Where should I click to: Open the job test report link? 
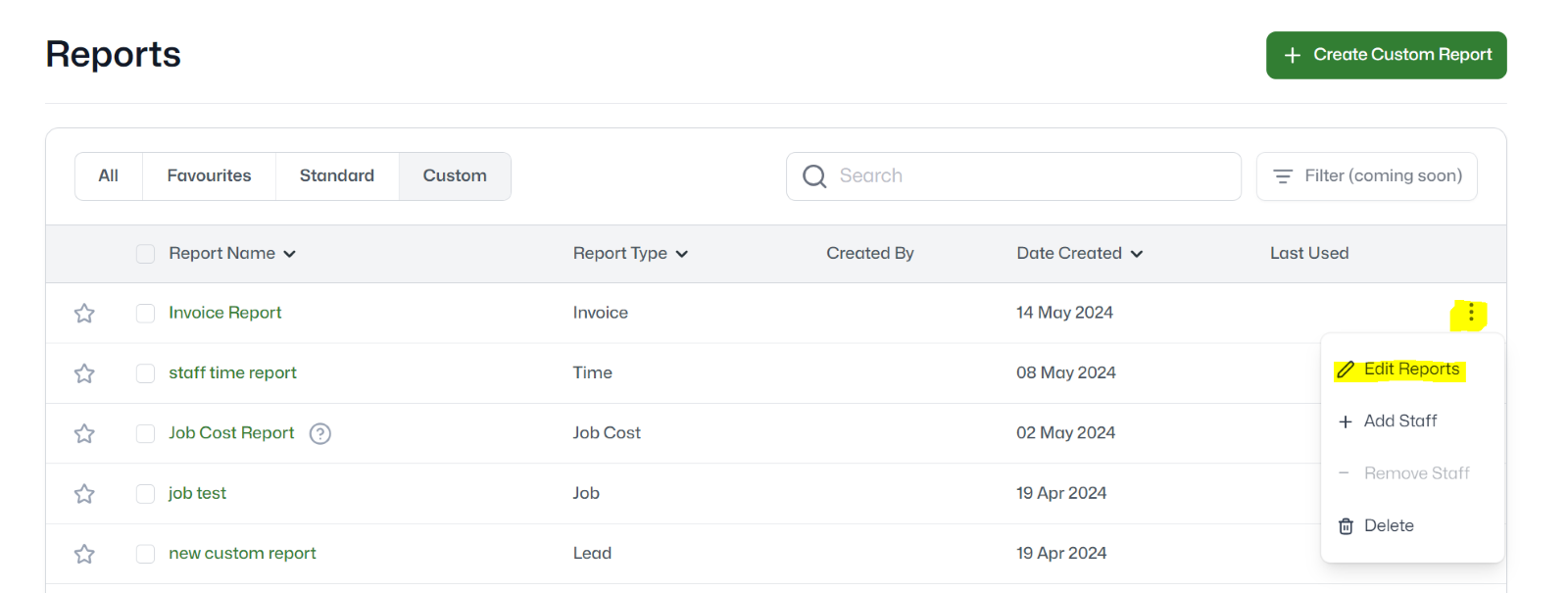click(x=197, y=493)
